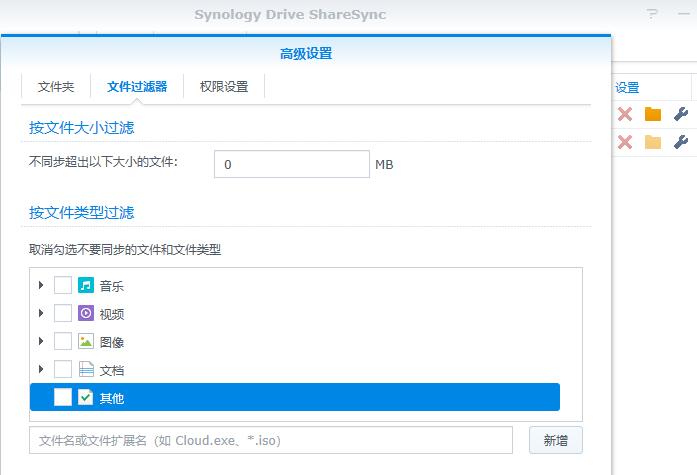Viewport: 697px width, 475px height.
Task: Click the wrench settings icon in second row
Action: coord(681,142)
